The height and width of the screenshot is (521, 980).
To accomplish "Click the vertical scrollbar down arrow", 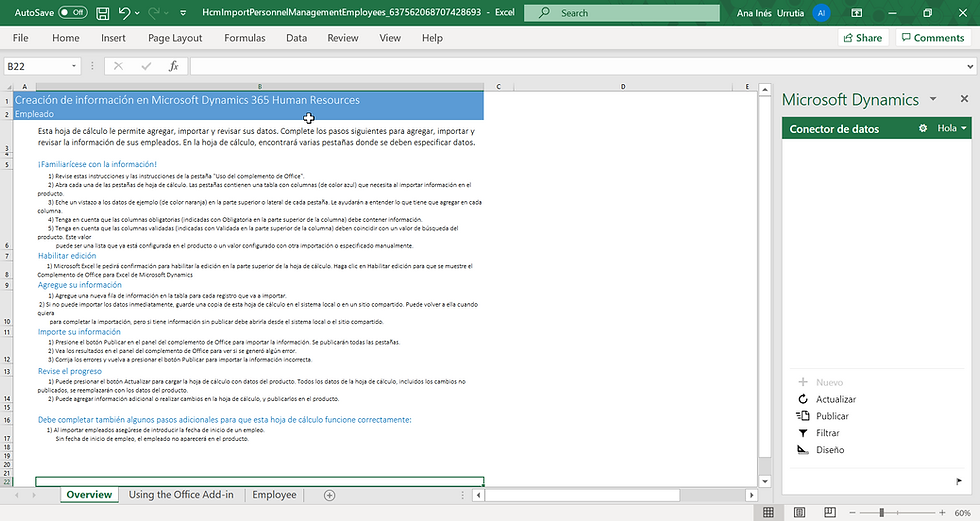I will coord(764,481).
